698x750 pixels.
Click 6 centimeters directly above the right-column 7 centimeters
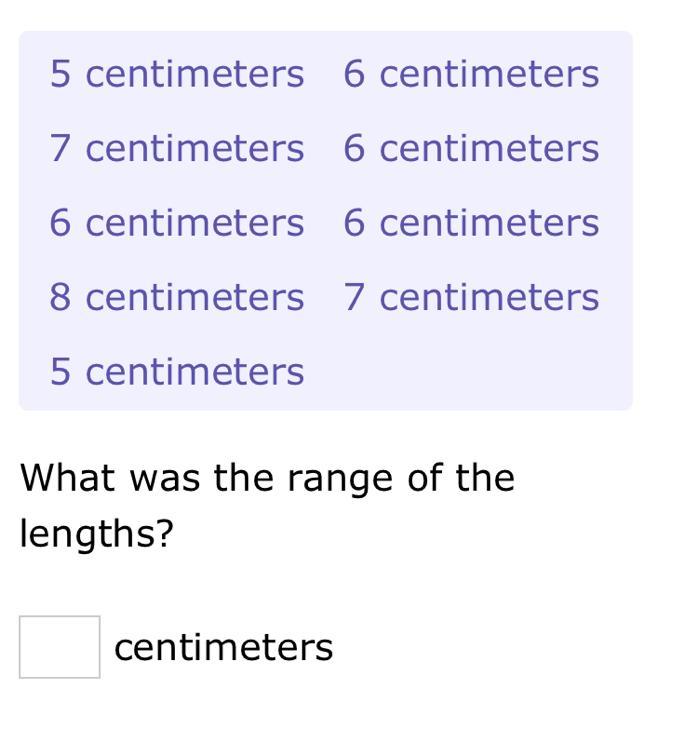[471, 222]
